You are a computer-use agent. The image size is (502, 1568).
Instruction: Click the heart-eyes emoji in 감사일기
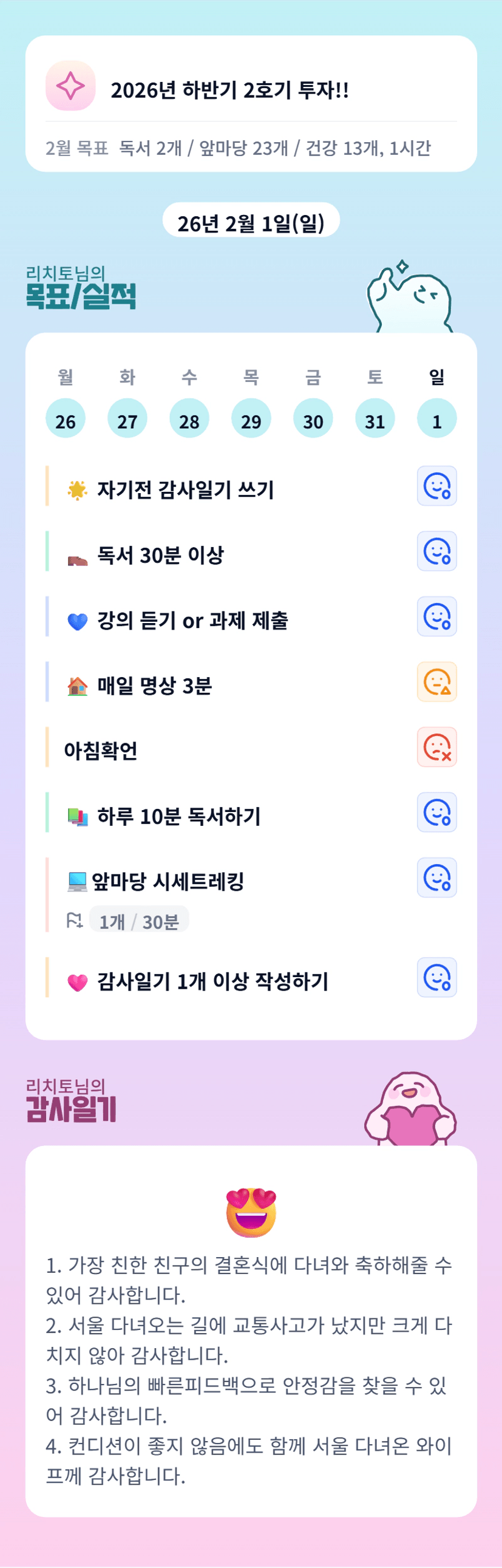click(x=251, y=1212)
